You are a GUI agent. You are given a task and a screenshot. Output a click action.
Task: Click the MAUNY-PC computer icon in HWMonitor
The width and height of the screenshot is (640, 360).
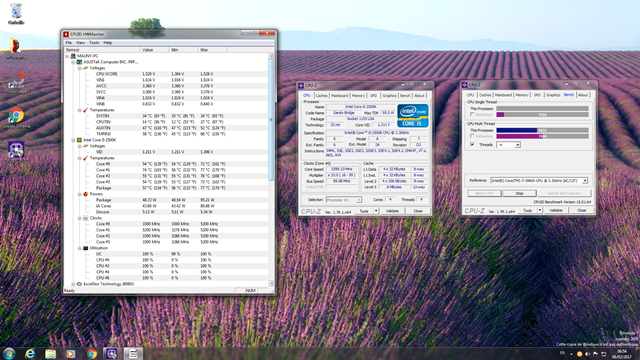point(73,56)
